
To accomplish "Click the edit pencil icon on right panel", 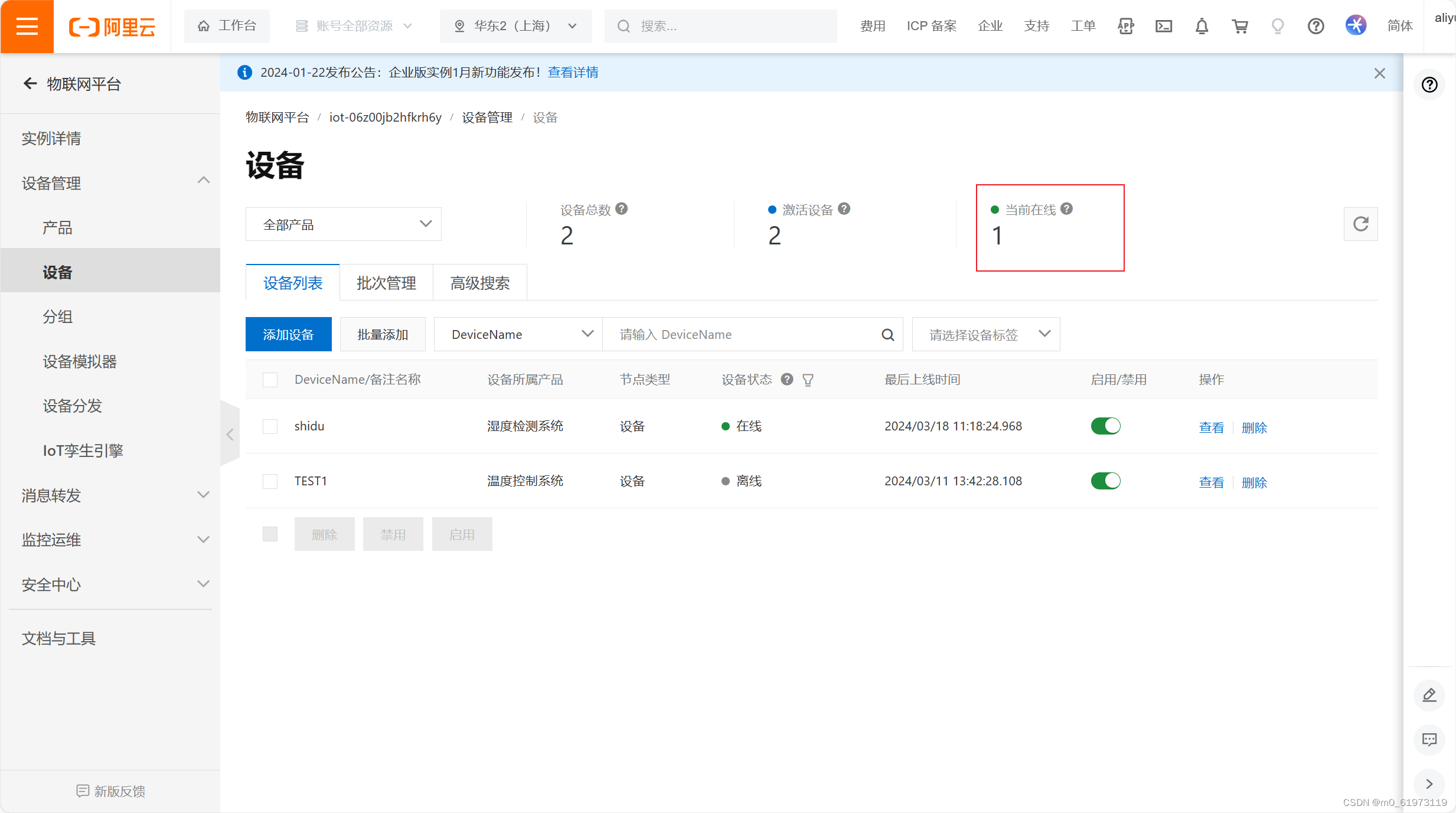I will coord(1429,695).
